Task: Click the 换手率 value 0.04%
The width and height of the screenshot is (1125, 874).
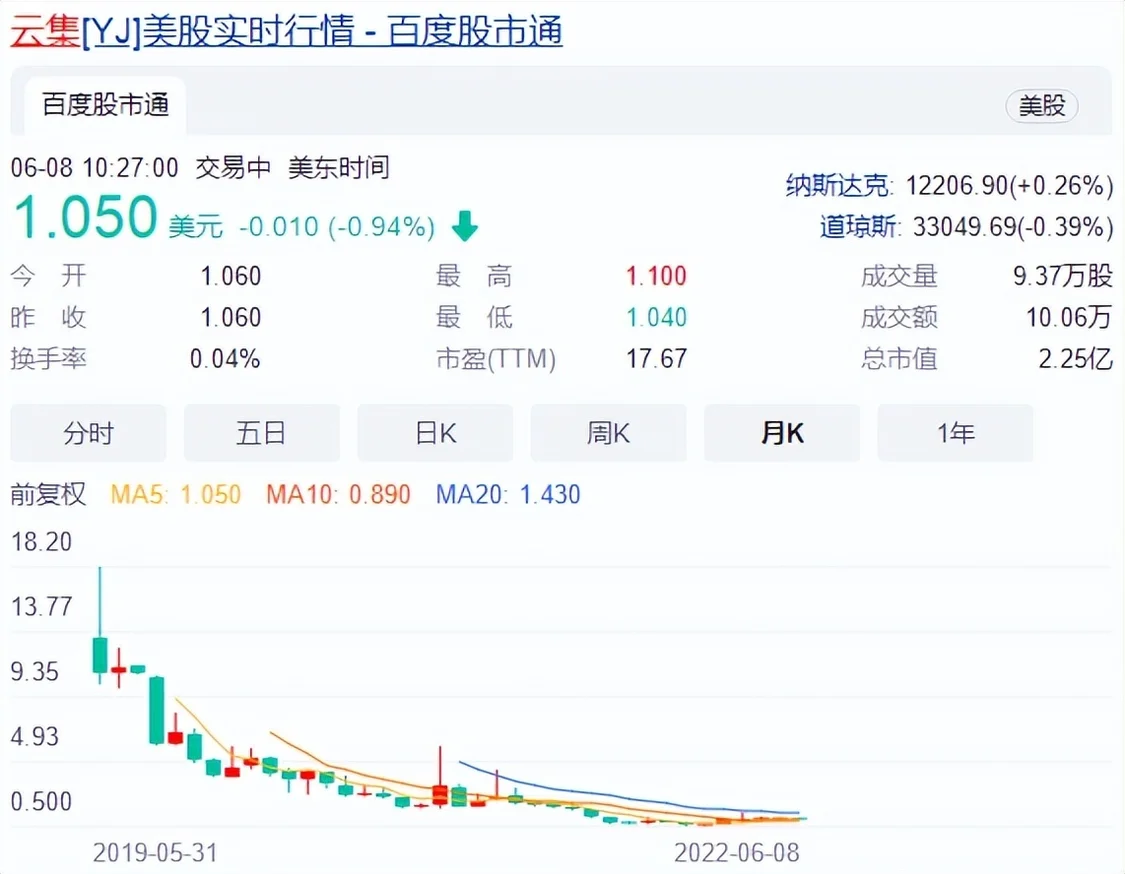Action: pyautogui.click(x=225, y=359)
